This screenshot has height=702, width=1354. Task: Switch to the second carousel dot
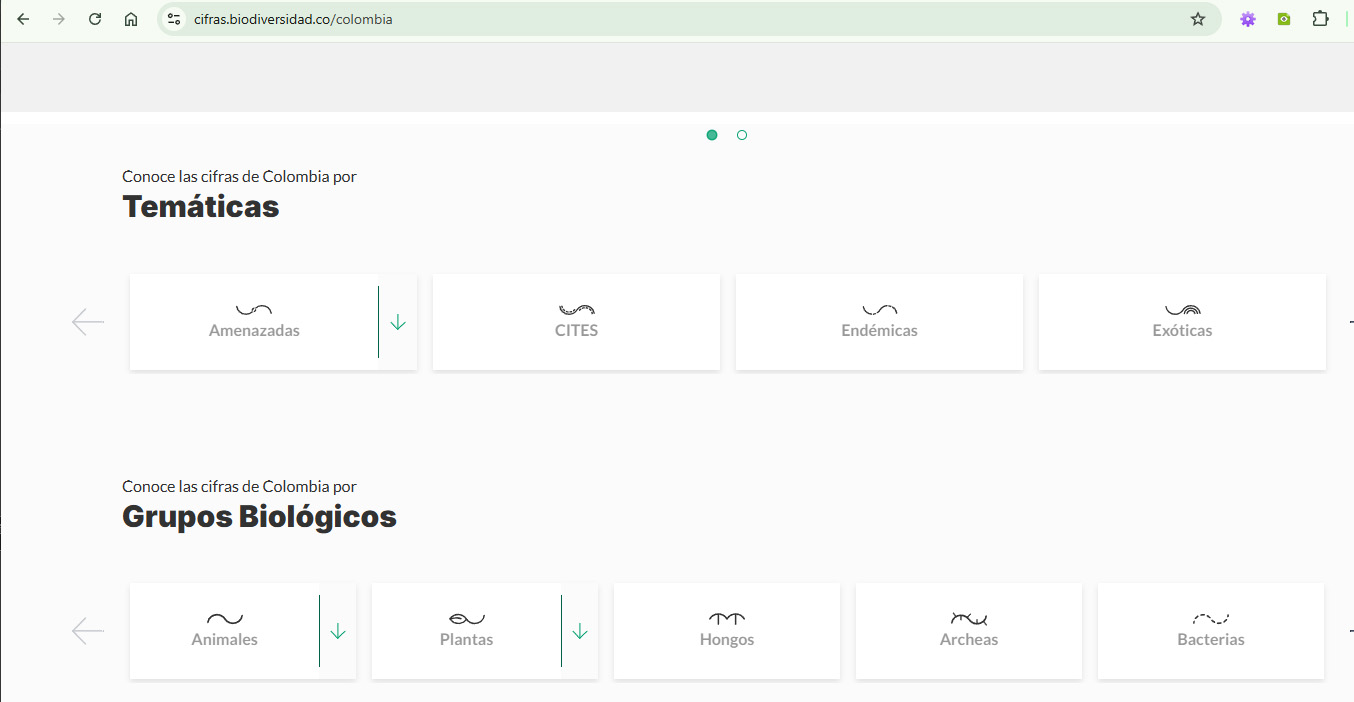click(x=742, y=135)
